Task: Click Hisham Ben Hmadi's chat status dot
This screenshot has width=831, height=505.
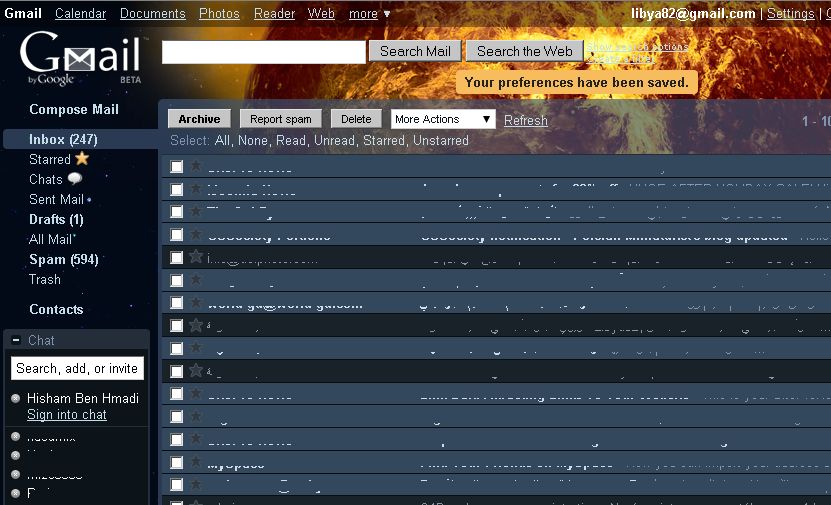Action: pyautogui.click(x=16, y=398)
